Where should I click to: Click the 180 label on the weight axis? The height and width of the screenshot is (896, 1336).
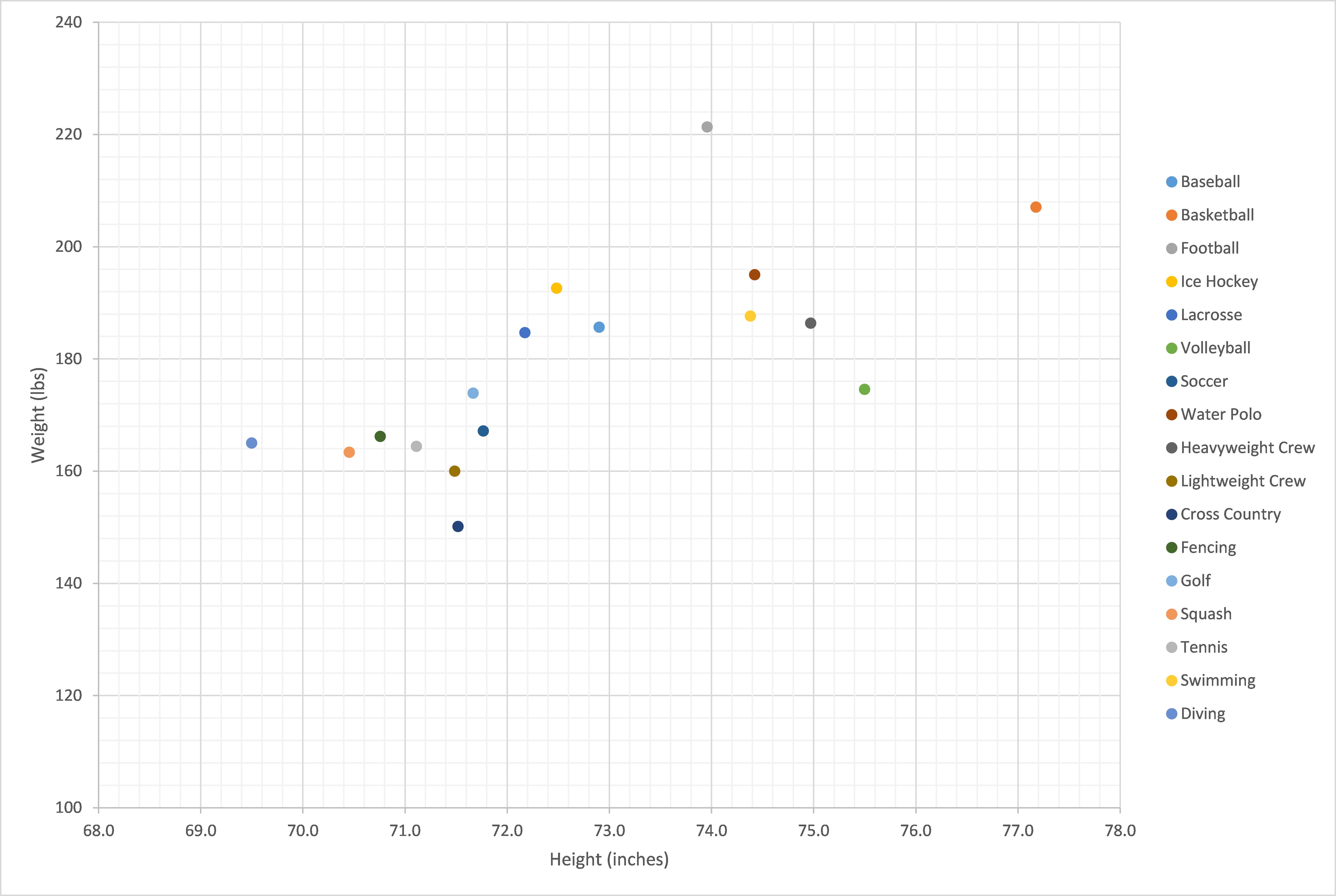(x=69, y=359)
